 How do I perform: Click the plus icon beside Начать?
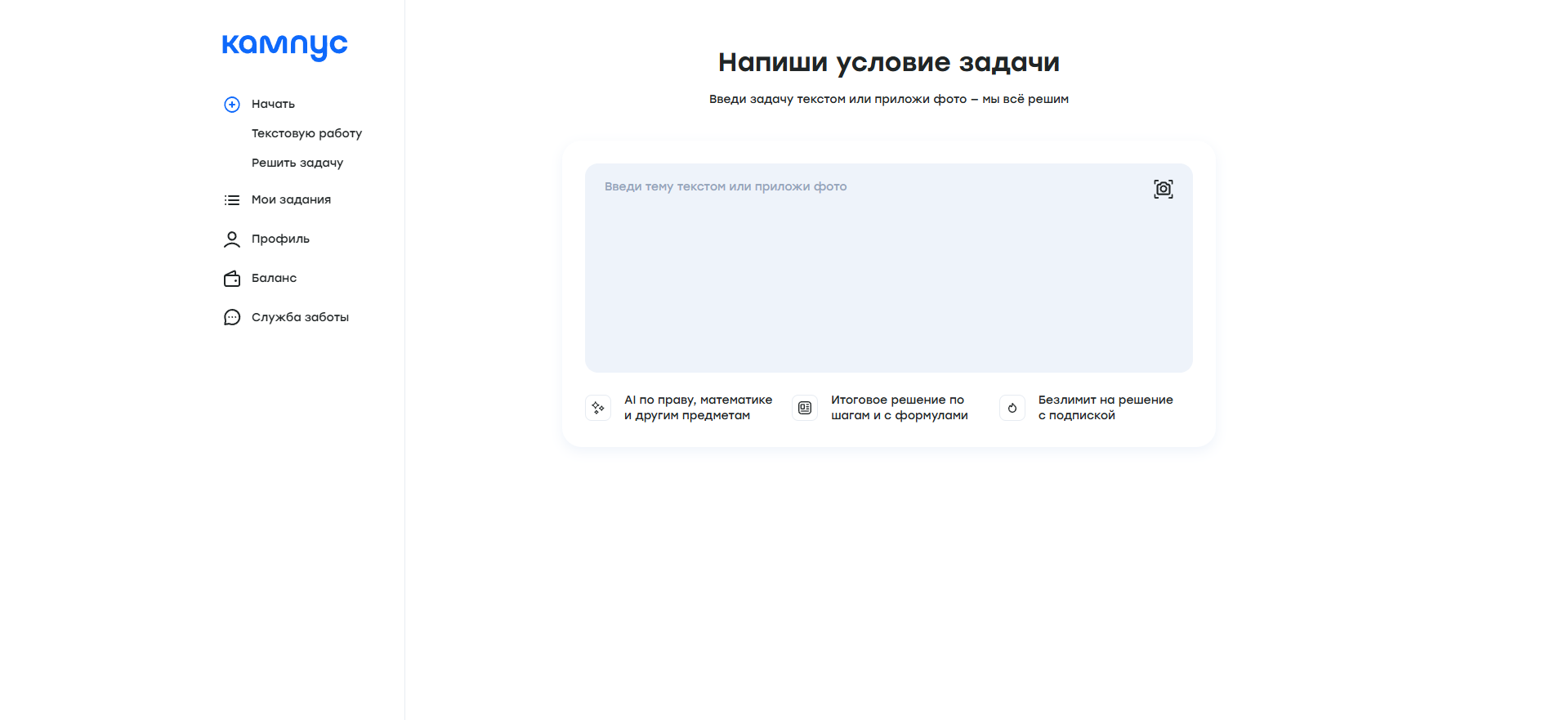point(232,105)
